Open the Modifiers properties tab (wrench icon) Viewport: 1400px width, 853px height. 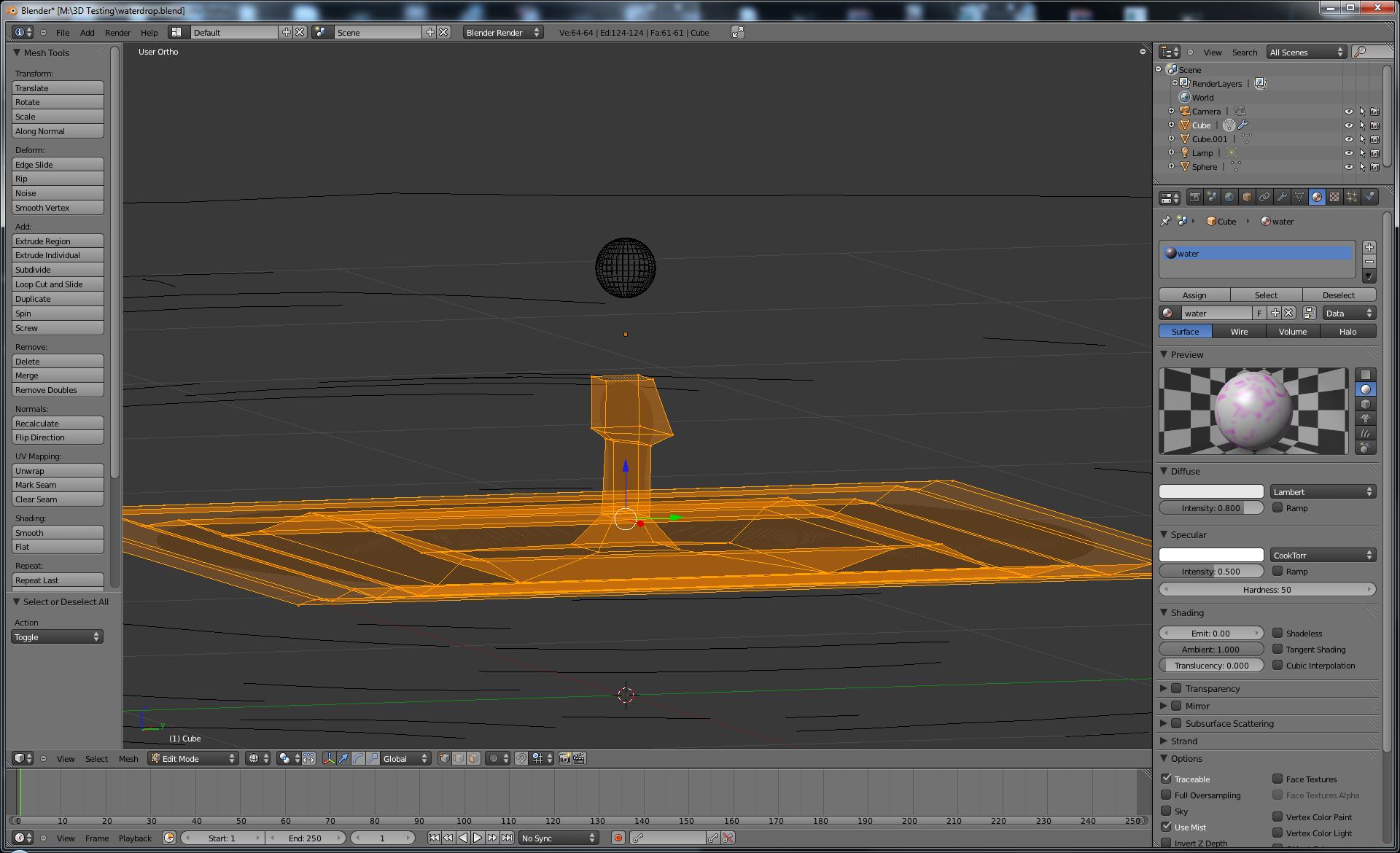click(x=1282, y=197)
